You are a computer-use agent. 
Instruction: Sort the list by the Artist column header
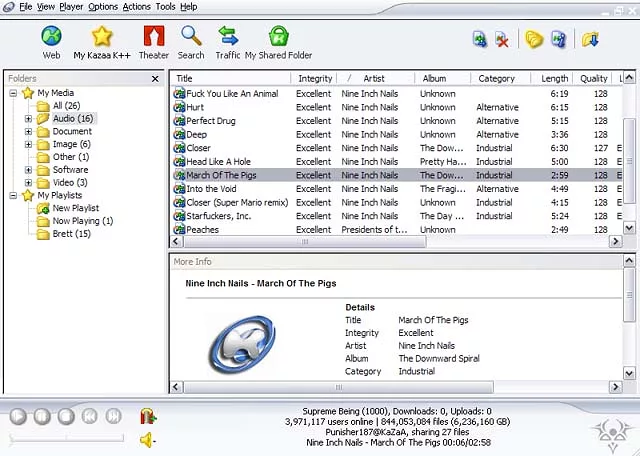coord(374,78)
